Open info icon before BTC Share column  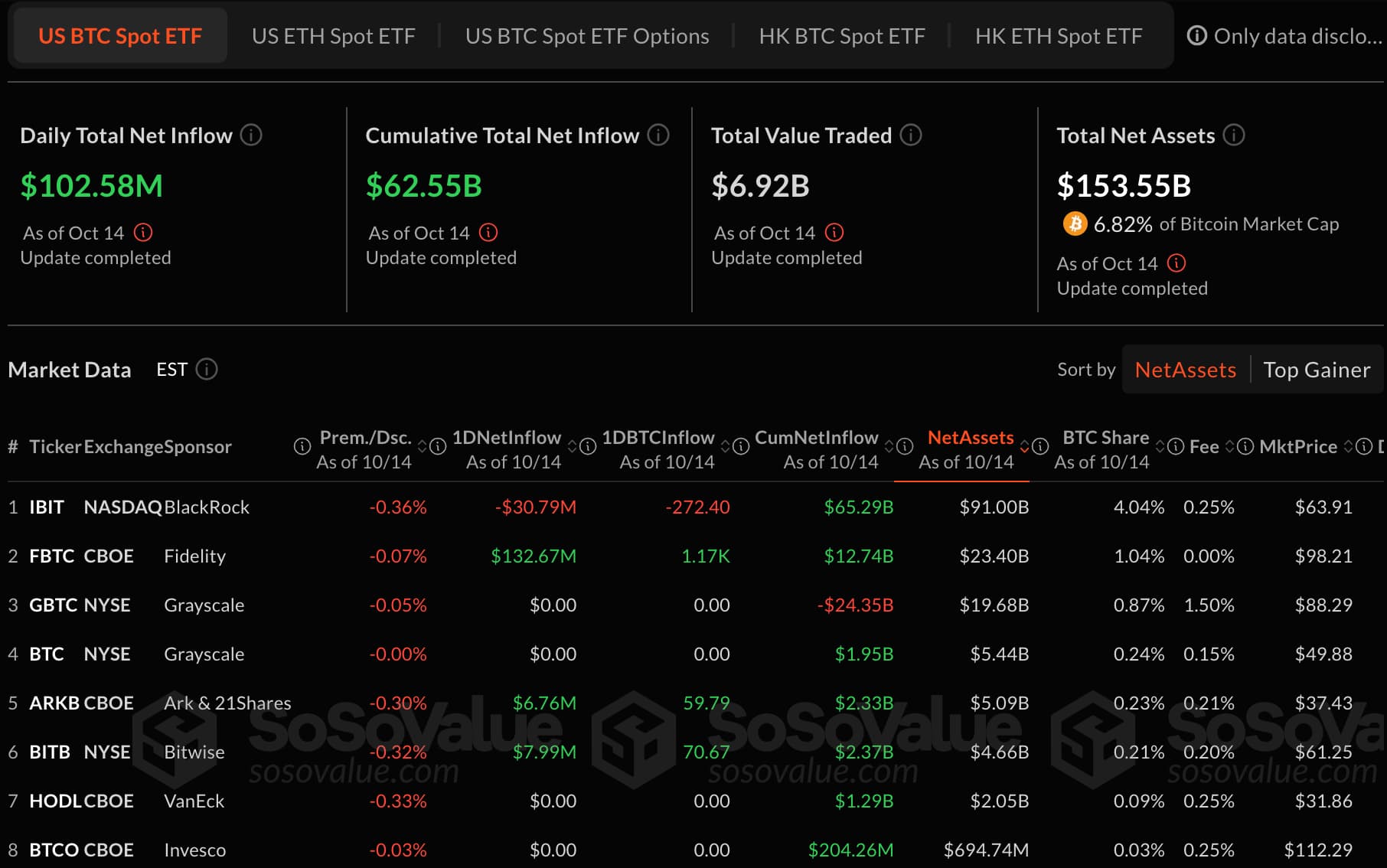click(1040, 446)
